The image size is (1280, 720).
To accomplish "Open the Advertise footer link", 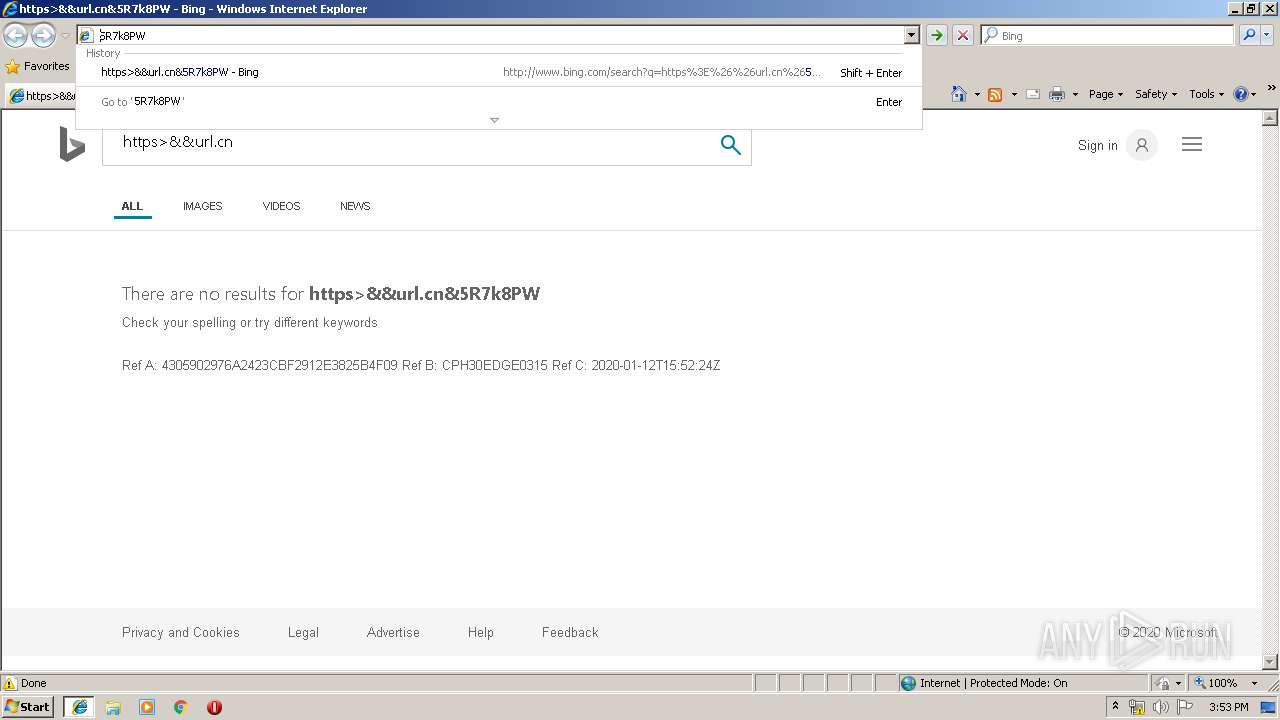I will [x=393, y=632].
